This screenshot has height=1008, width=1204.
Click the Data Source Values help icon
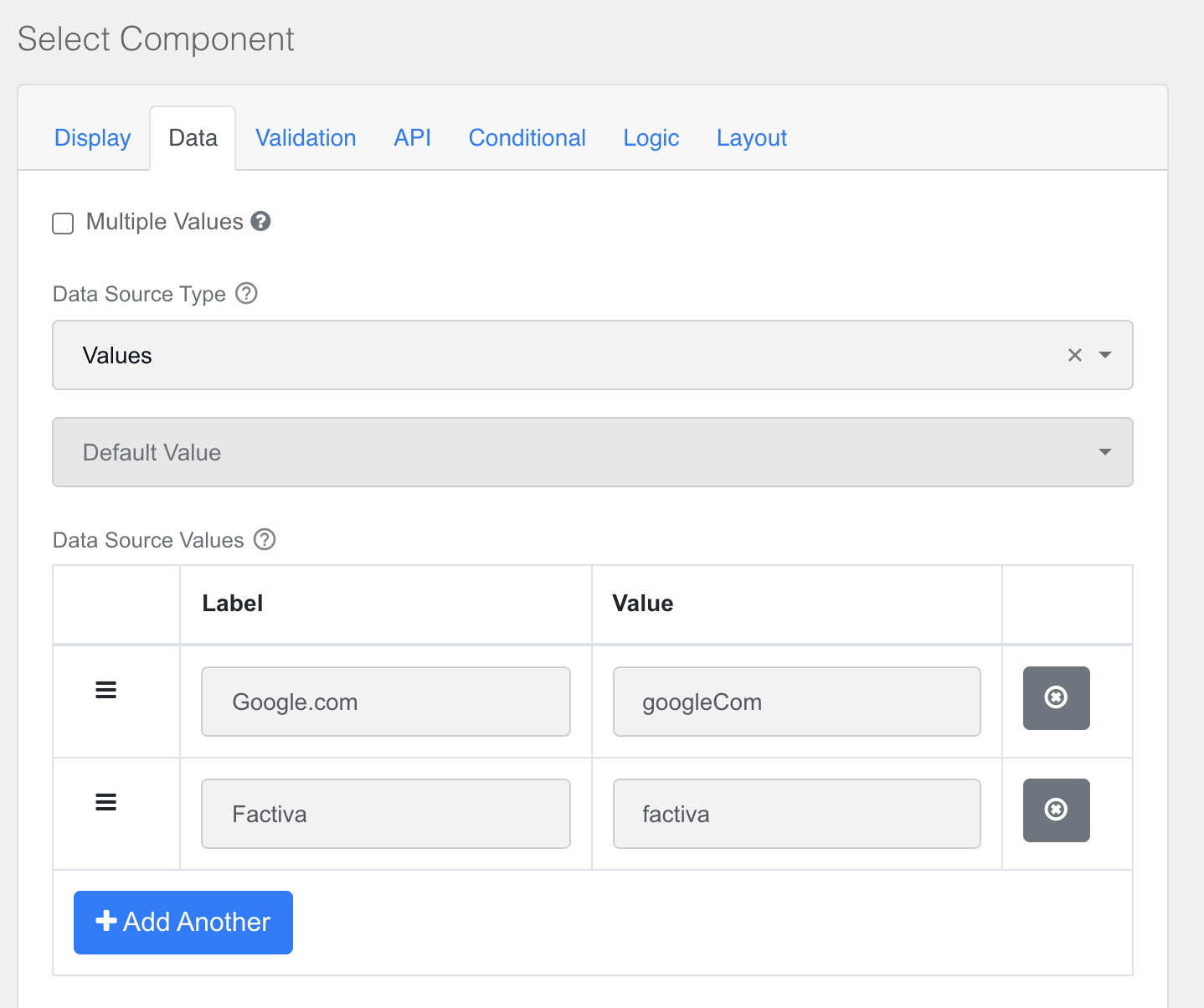265,539
